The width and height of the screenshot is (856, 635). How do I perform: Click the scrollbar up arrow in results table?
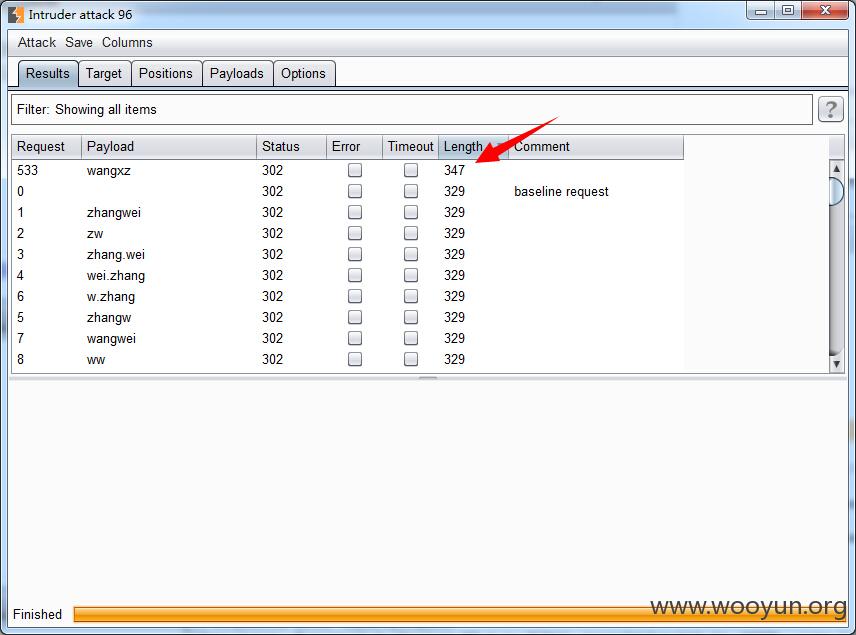point(836,168)
